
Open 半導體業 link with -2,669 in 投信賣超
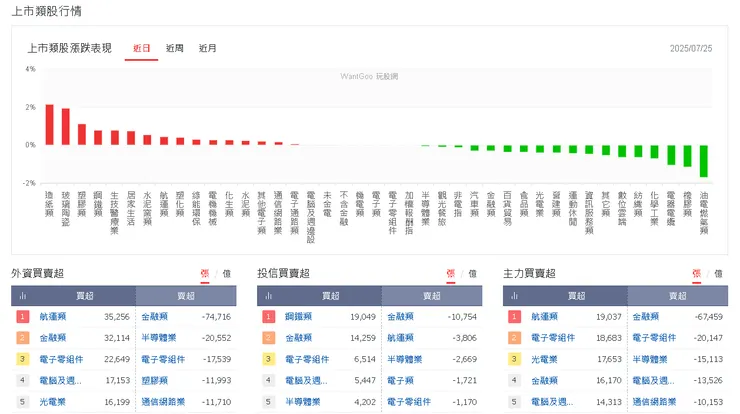(x=405, y=359)
